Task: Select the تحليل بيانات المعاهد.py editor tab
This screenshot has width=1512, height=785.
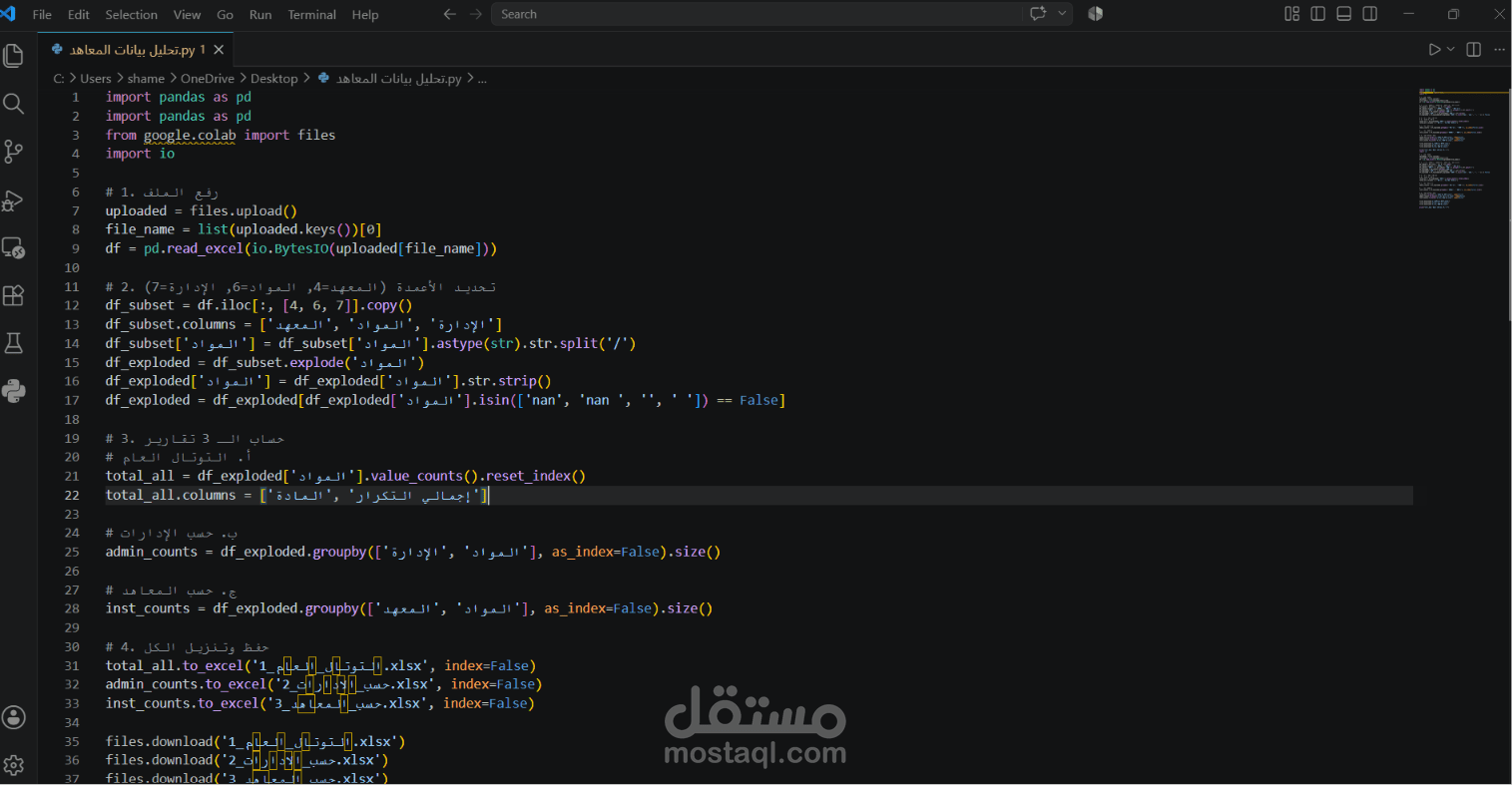Action: (136, 50)
